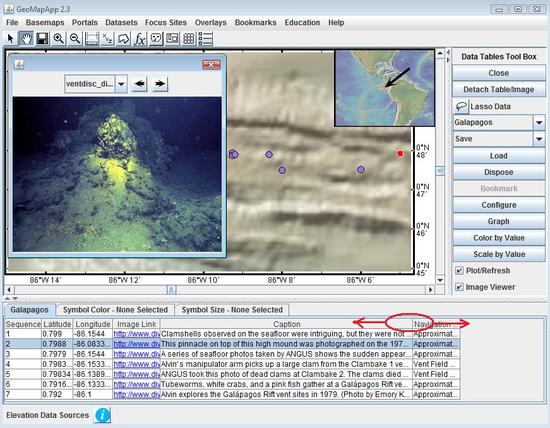Select the zoom out magnifier tool
550x428 pixels.
point(75,38)
